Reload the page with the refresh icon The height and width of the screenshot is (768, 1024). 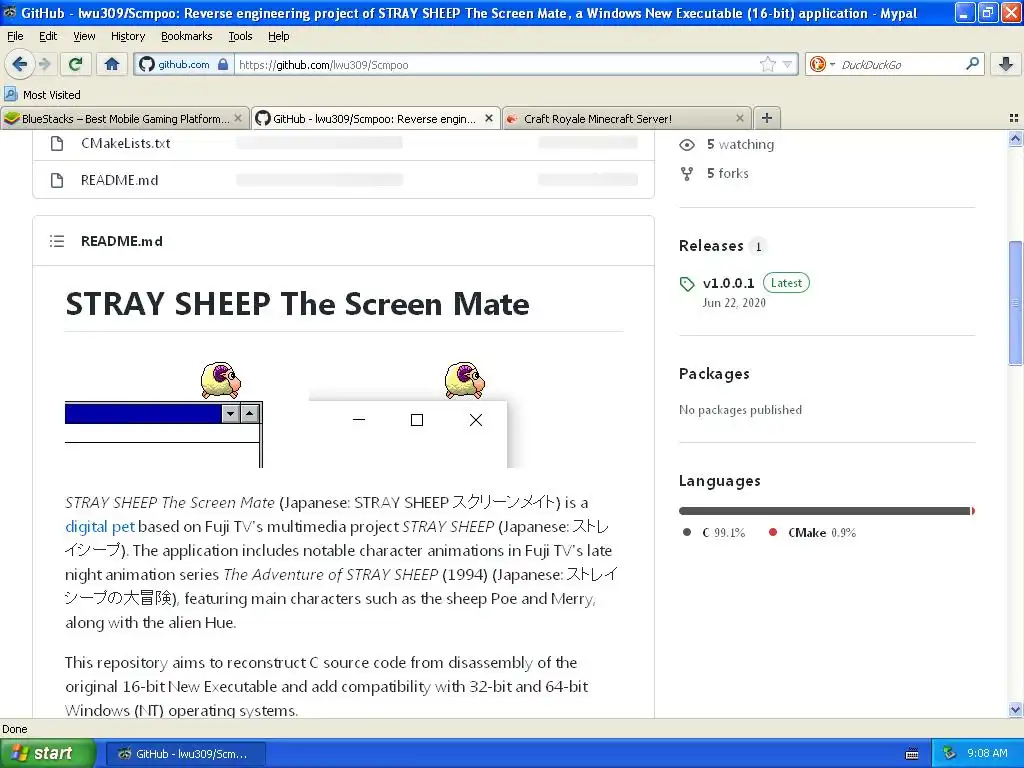pyautogui.click(x=75, y=64)
